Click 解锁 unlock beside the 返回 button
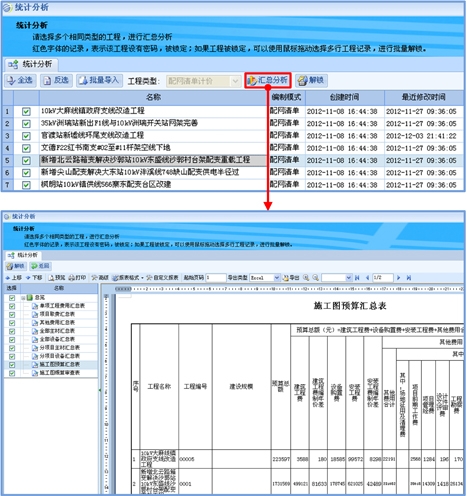Viewport: 467px width, 496px height. (16, 266)
